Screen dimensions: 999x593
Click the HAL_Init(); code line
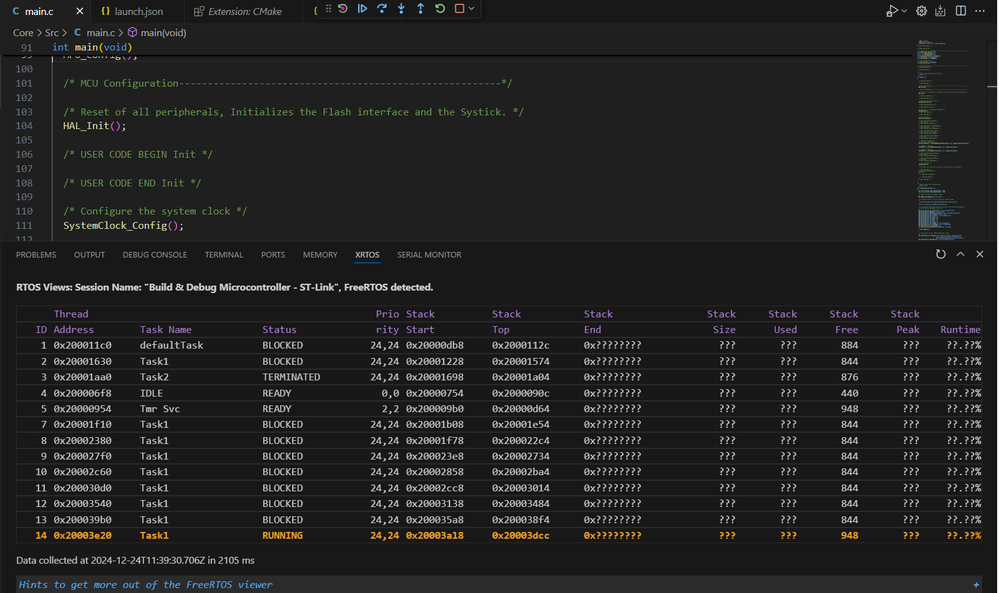click(94, 126)
